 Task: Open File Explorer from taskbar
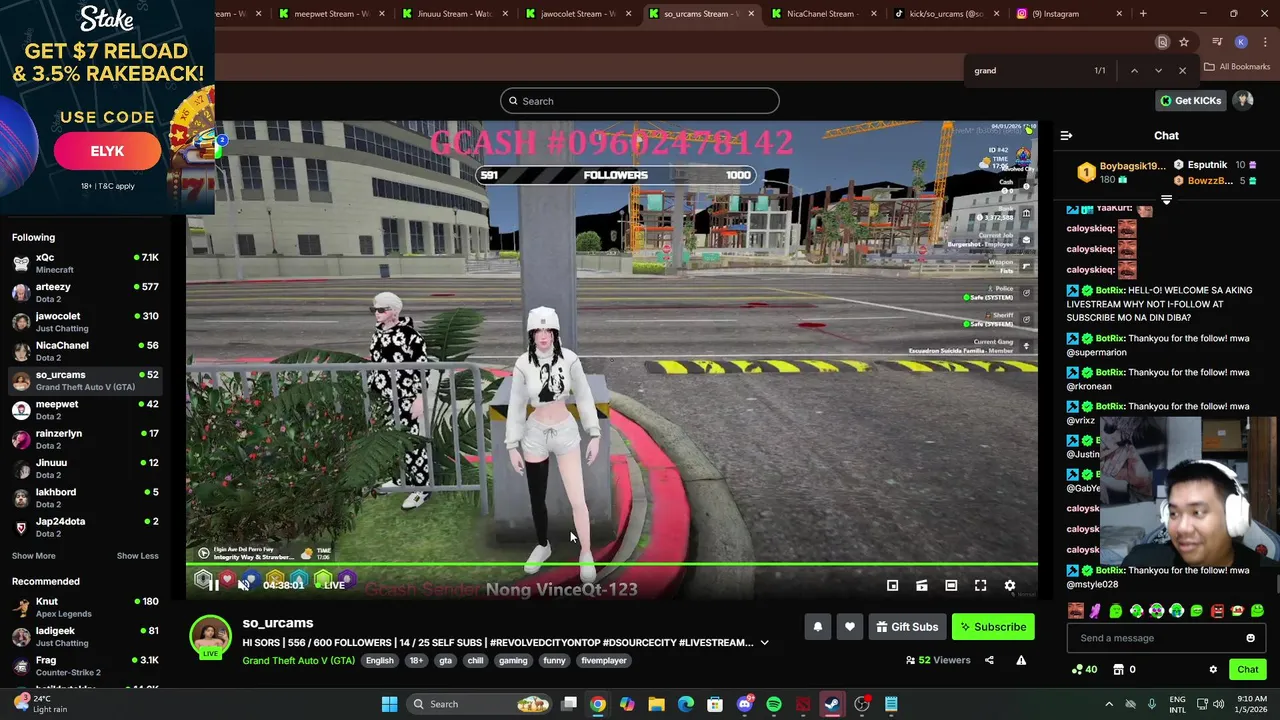tap(656, 704)
